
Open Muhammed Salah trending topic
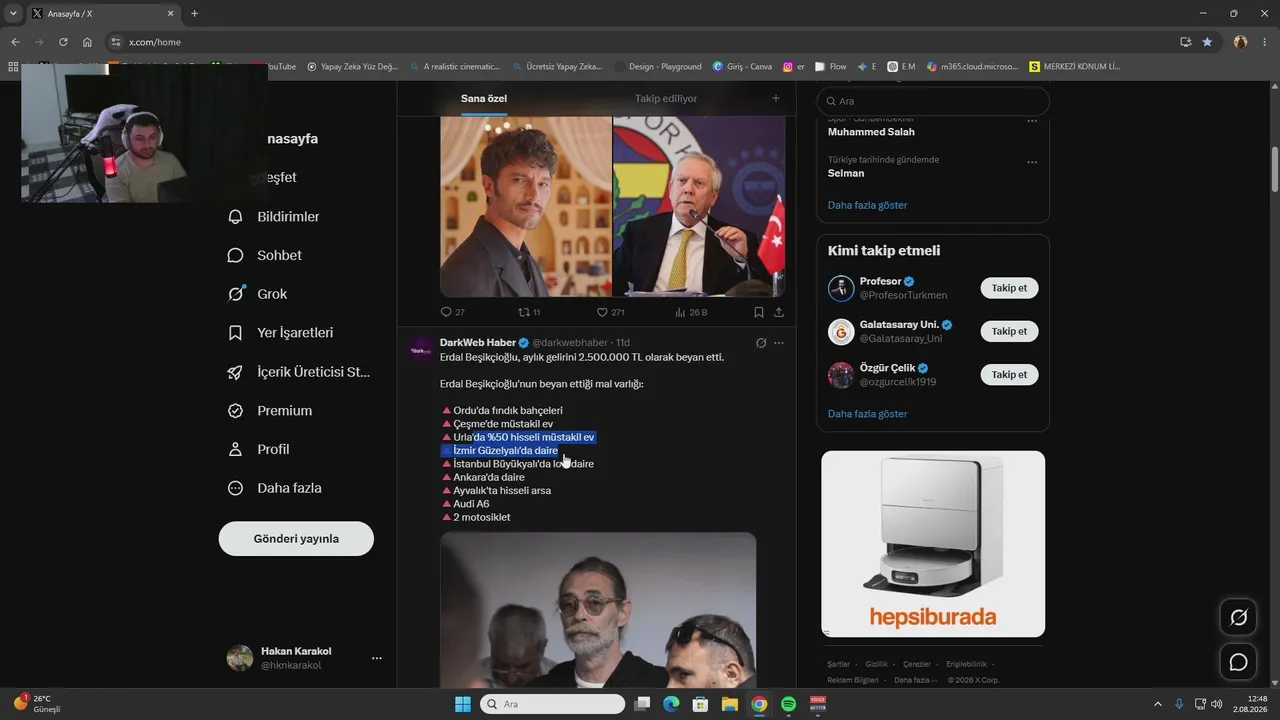(871, 132)
